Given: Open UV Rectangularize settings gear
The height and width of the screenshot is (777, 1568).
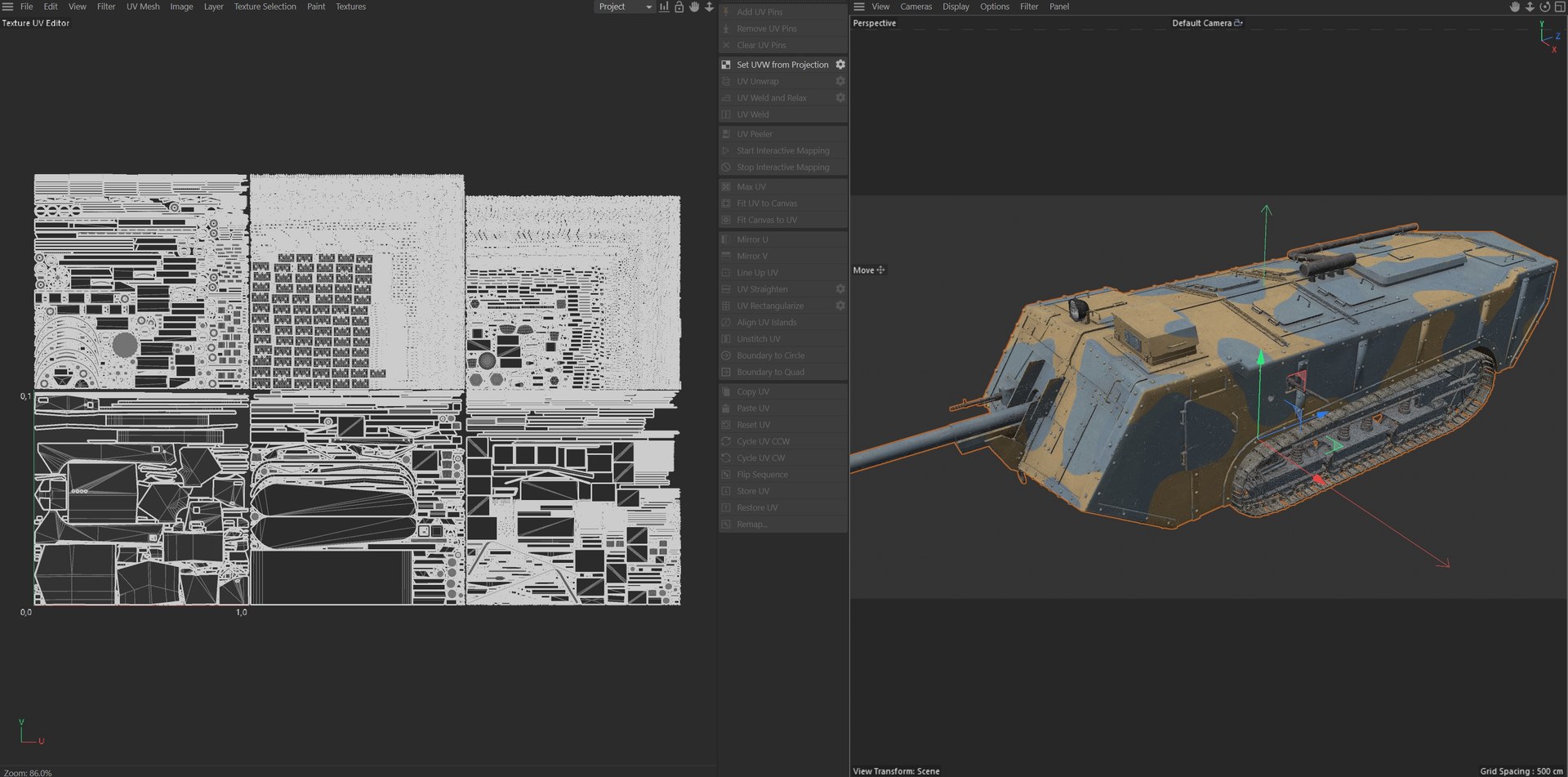Looking at the screenshot, I should click(x=840, y=306).
